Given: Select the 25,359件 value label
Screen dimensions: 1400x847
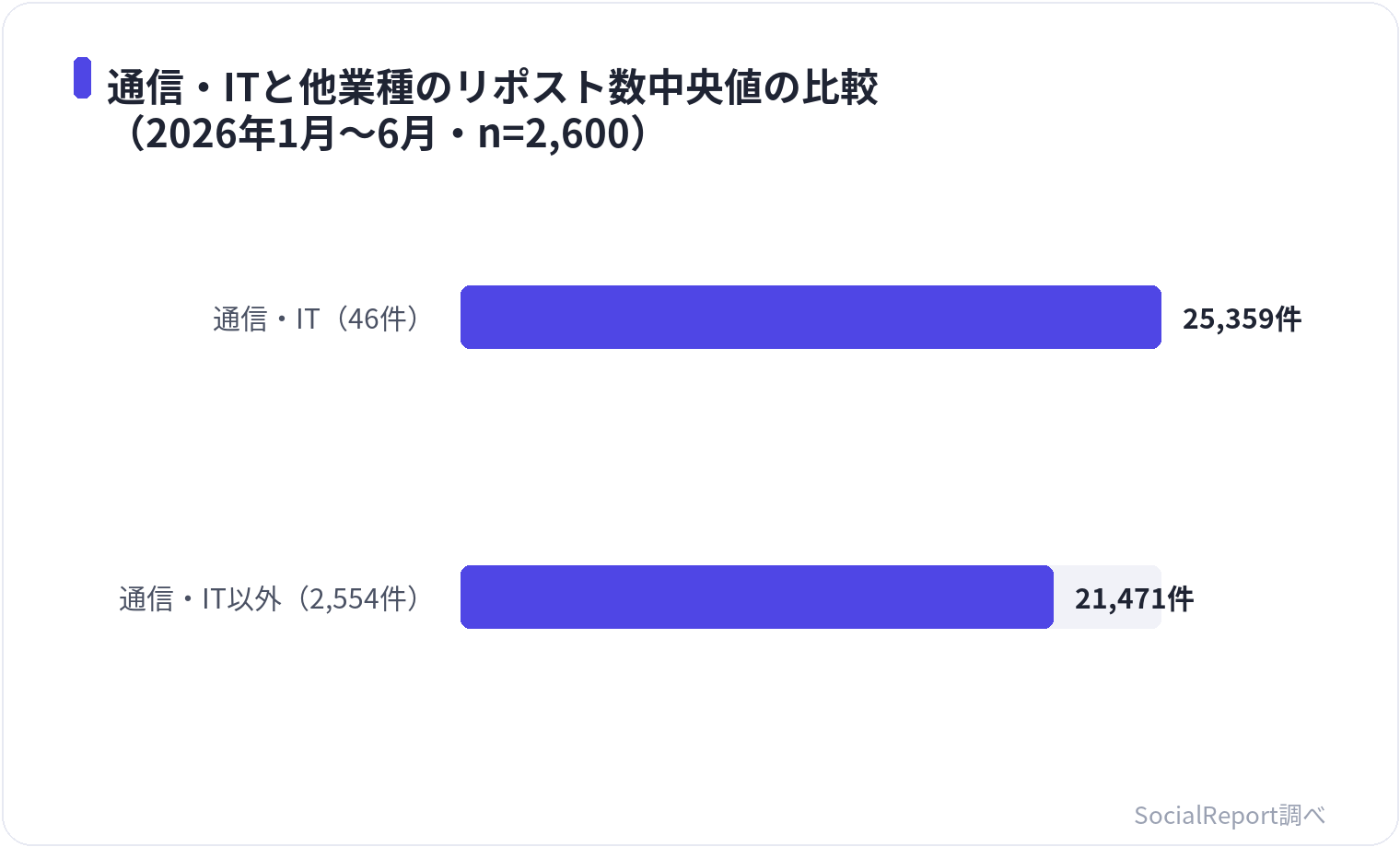Looking at the screenshot, I should (x=1242, y=319).
